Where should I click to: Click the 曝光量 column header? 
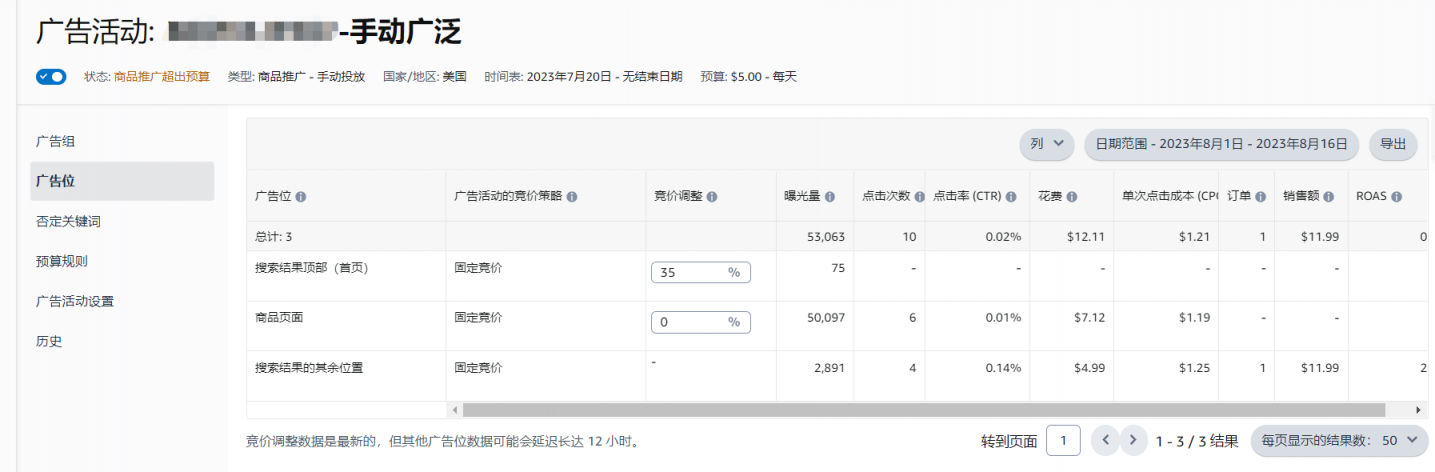click(802, 197)
